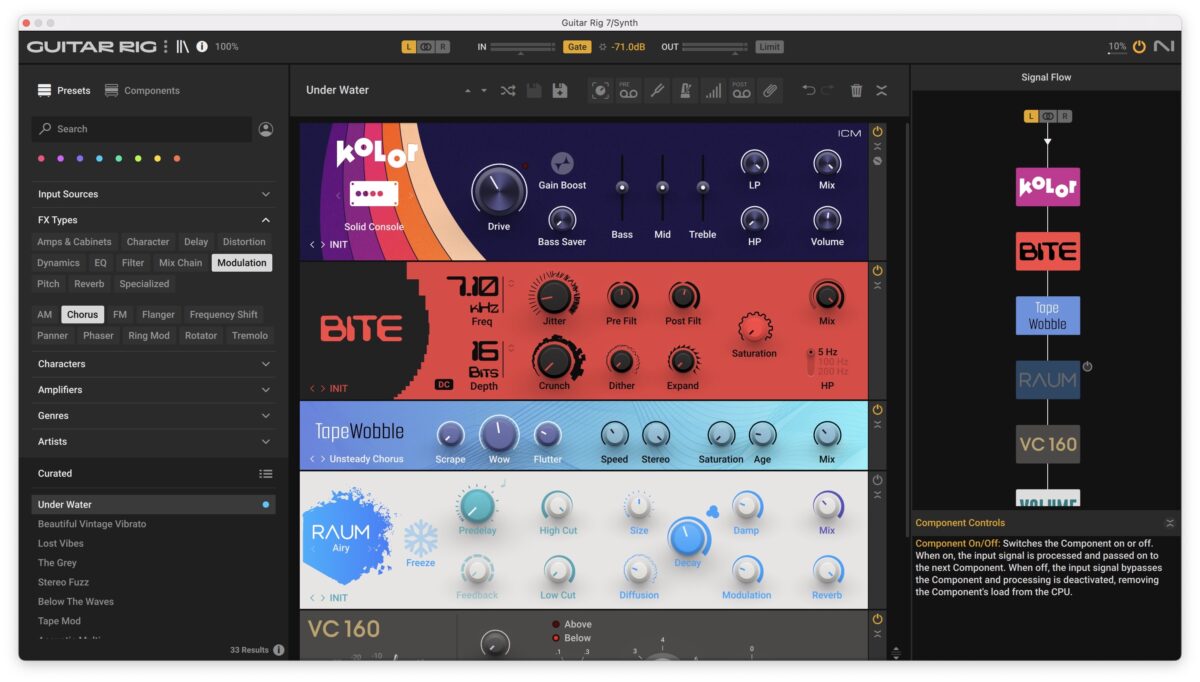This screenshot has height=682, width=1200.
Task: Click the preset volume bars icon
Action: click(713, 91)
